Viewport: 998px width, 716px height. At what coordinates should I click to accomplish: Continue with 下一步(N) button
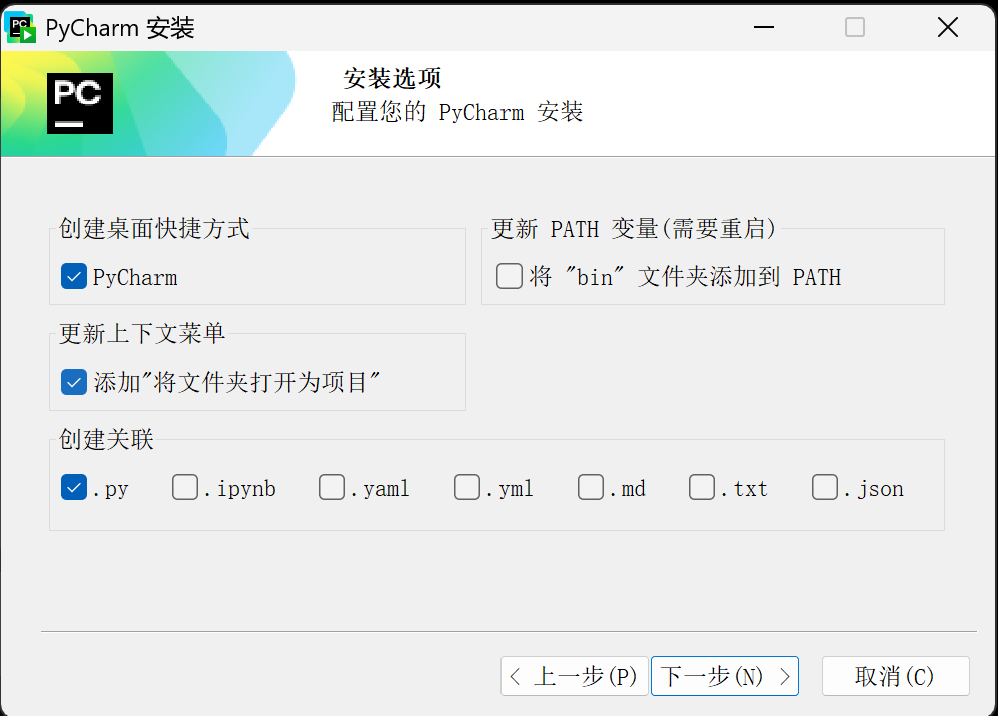tap(725, 676)
